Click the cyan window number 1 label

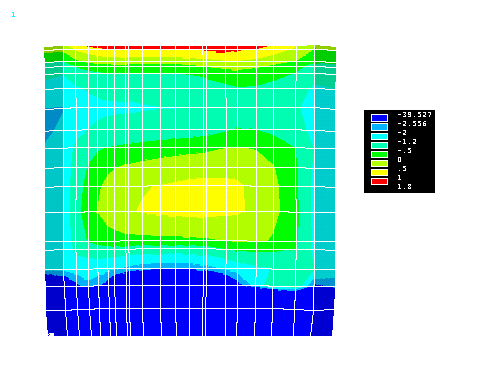click(13, 15)
